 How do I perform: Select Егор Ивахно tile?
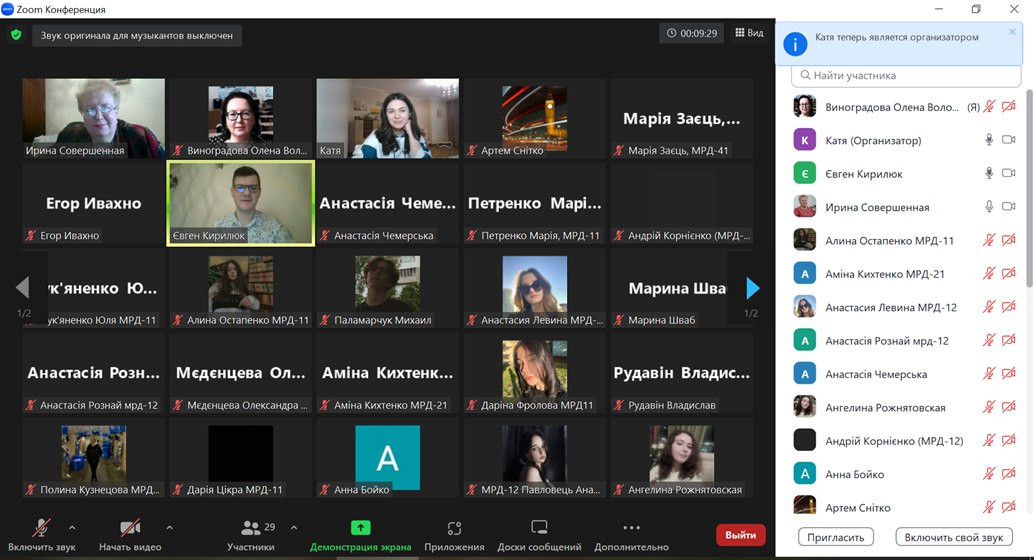94,203
